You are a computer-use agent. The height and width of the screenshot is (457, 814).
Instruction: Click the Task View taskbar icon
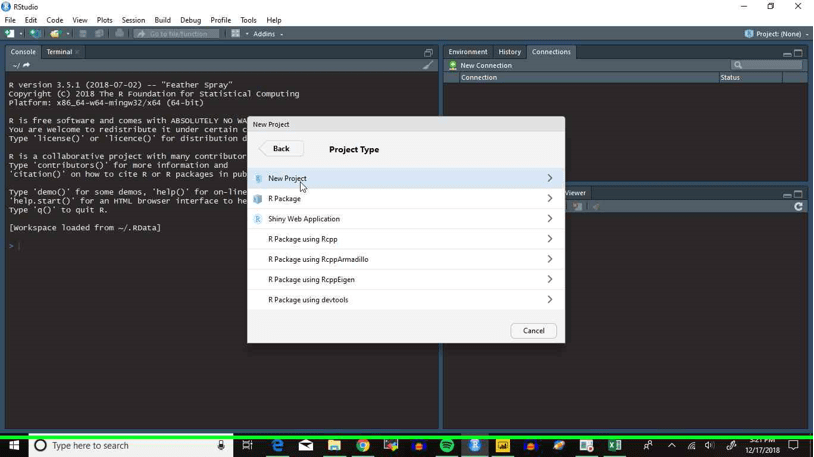tap(248, 446)
